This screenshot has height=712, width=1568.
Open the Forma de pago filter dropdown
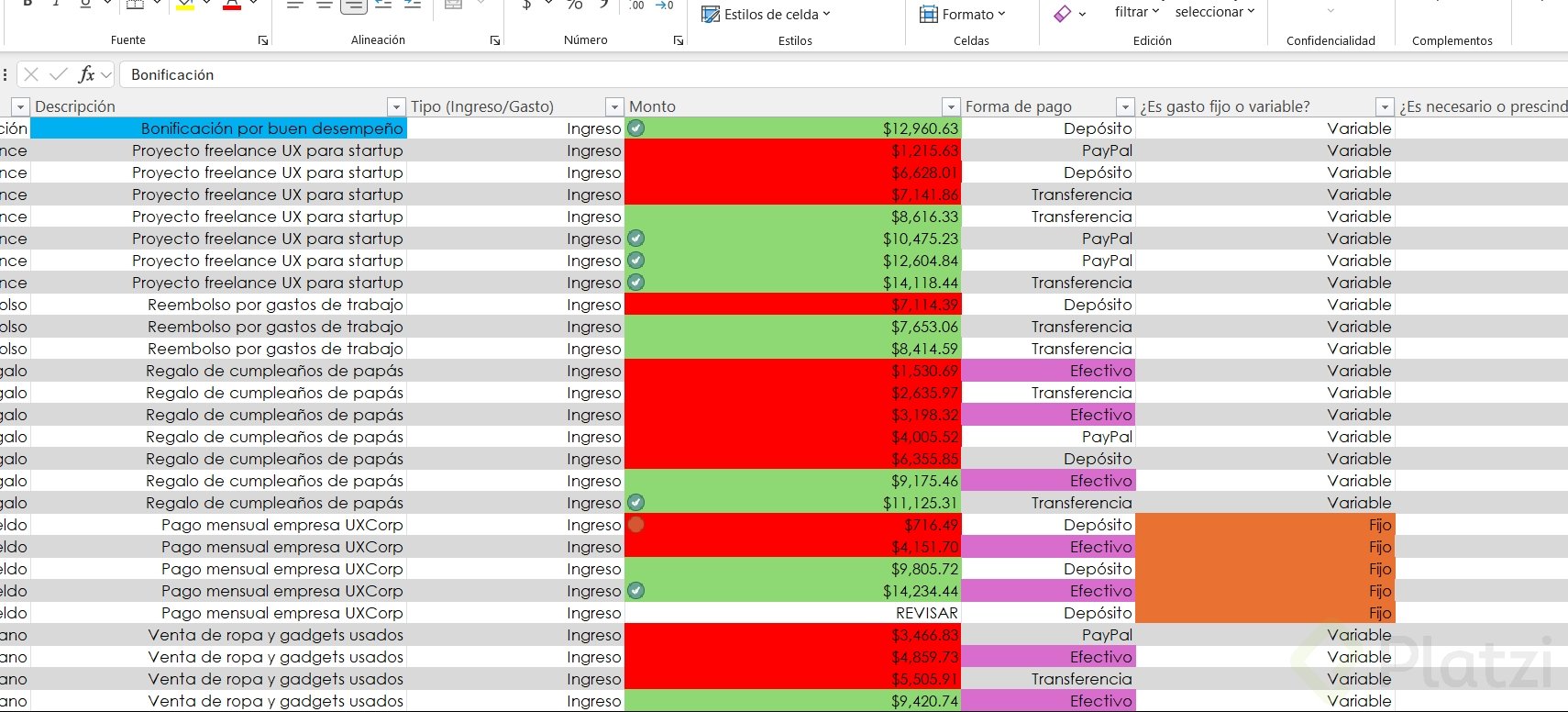1125,106
